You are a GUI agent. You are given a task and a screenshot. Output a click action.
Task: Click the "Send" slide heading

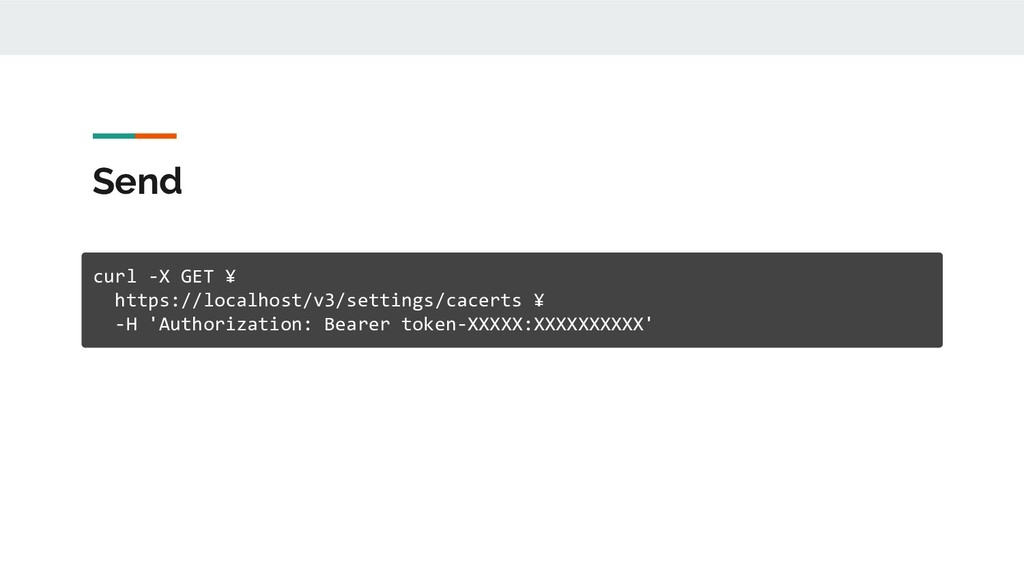(137, 181)
